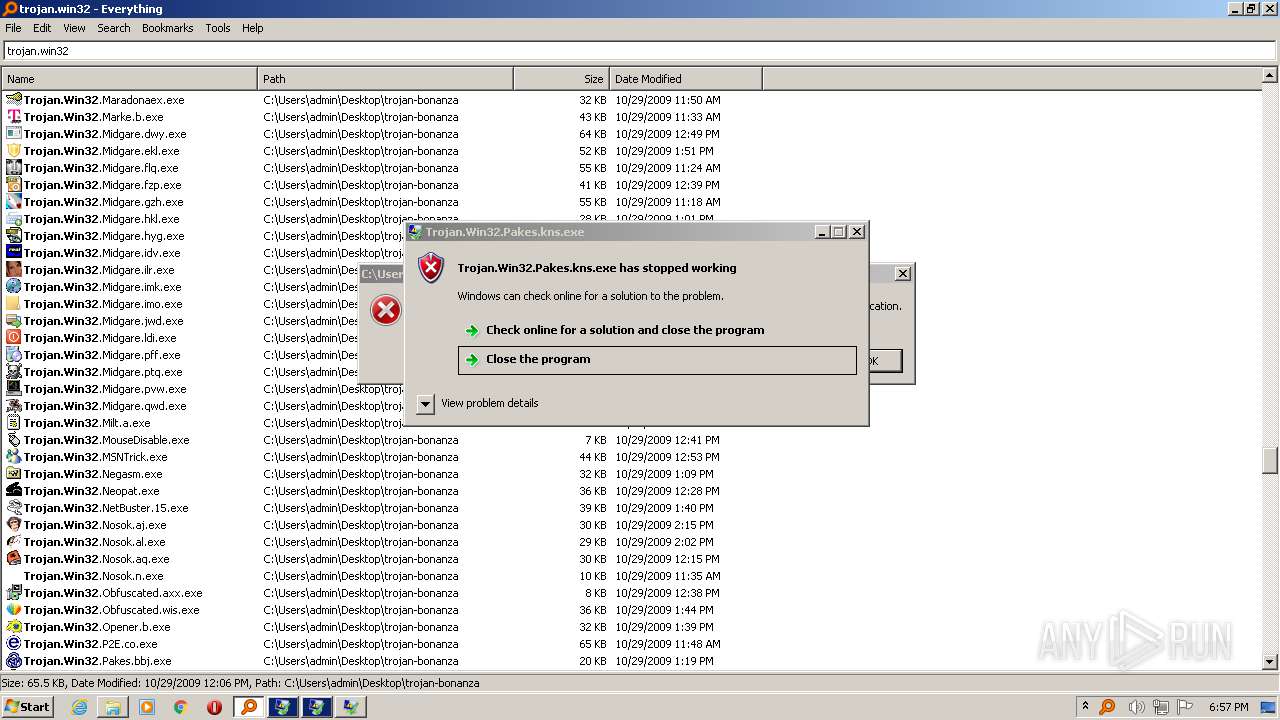Click the Trojan.Win32.Marke.b.exe file icon
The image size is (1280, 720).
[14, 117]
